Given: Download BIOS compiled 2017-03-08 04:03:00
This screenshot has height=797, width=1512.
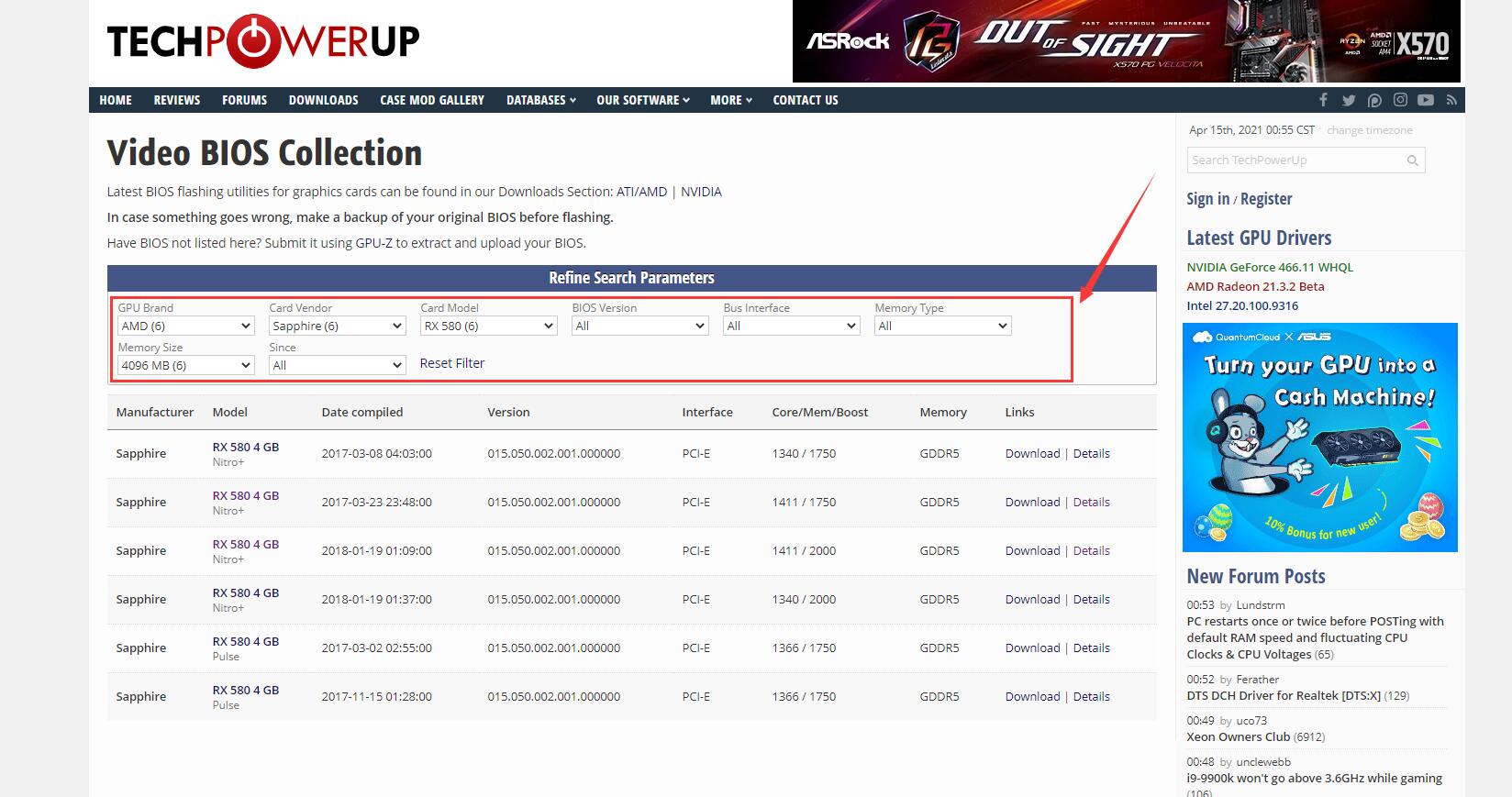Looking at the screenshot, I should [x=1032, y=454].
